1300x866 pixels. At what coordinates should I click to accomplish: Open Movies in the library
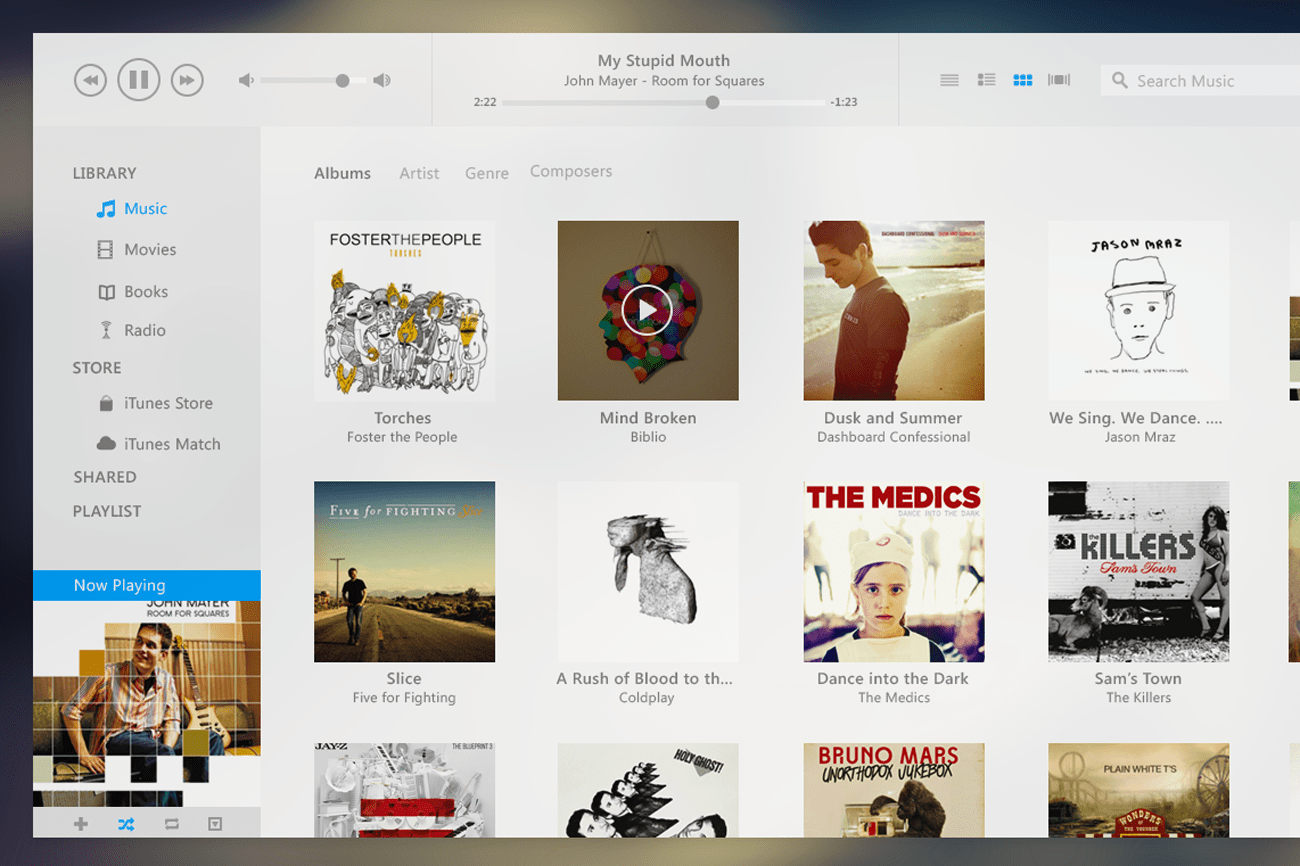pyautogui.click(x=150, y=250)
